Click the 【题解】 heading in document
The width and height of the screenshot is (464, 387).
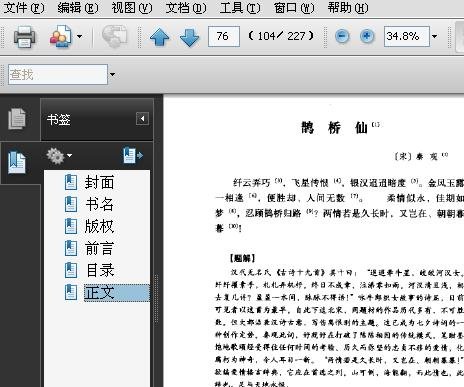pos(242,258)
